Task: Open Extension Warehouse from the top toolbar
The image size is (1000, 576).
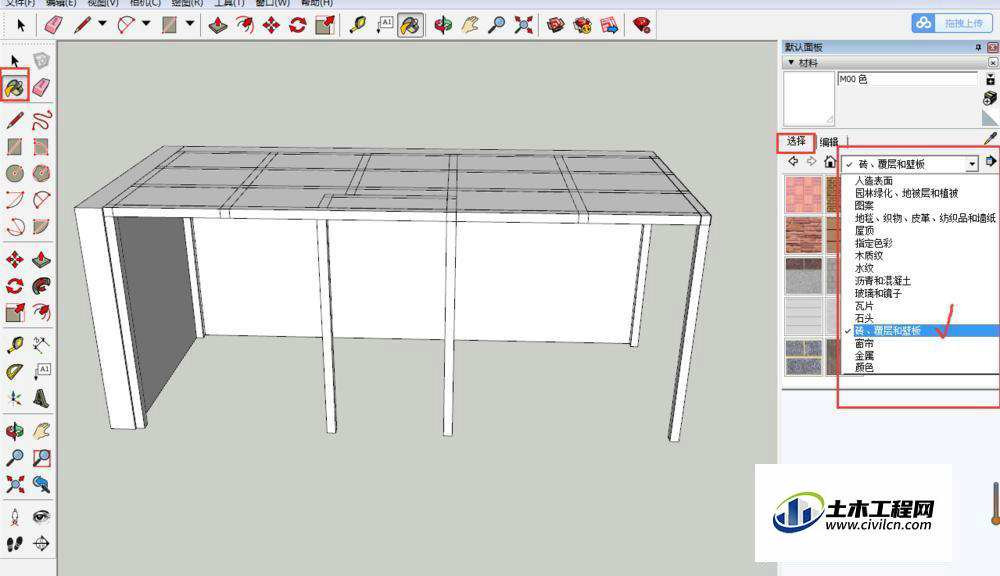Action: pos(582,26)
